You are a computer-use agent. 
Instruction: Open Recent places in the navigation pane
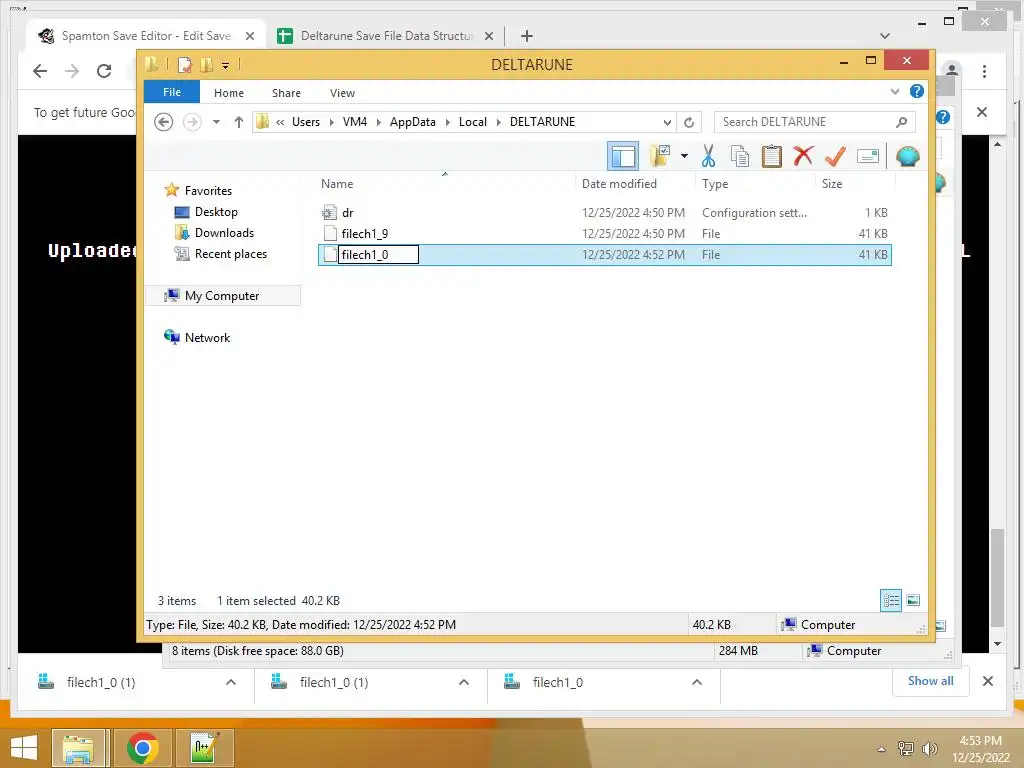231,254
